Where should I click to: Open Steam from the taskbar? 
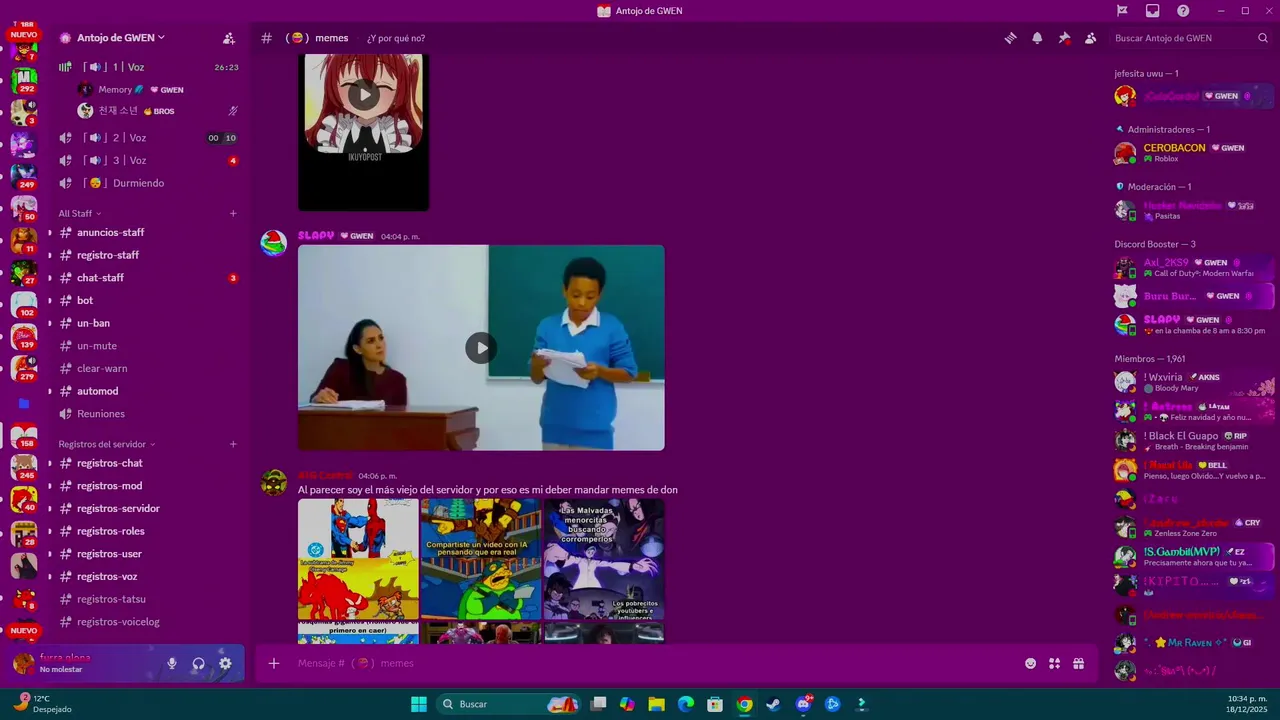(x=773, y=704)
